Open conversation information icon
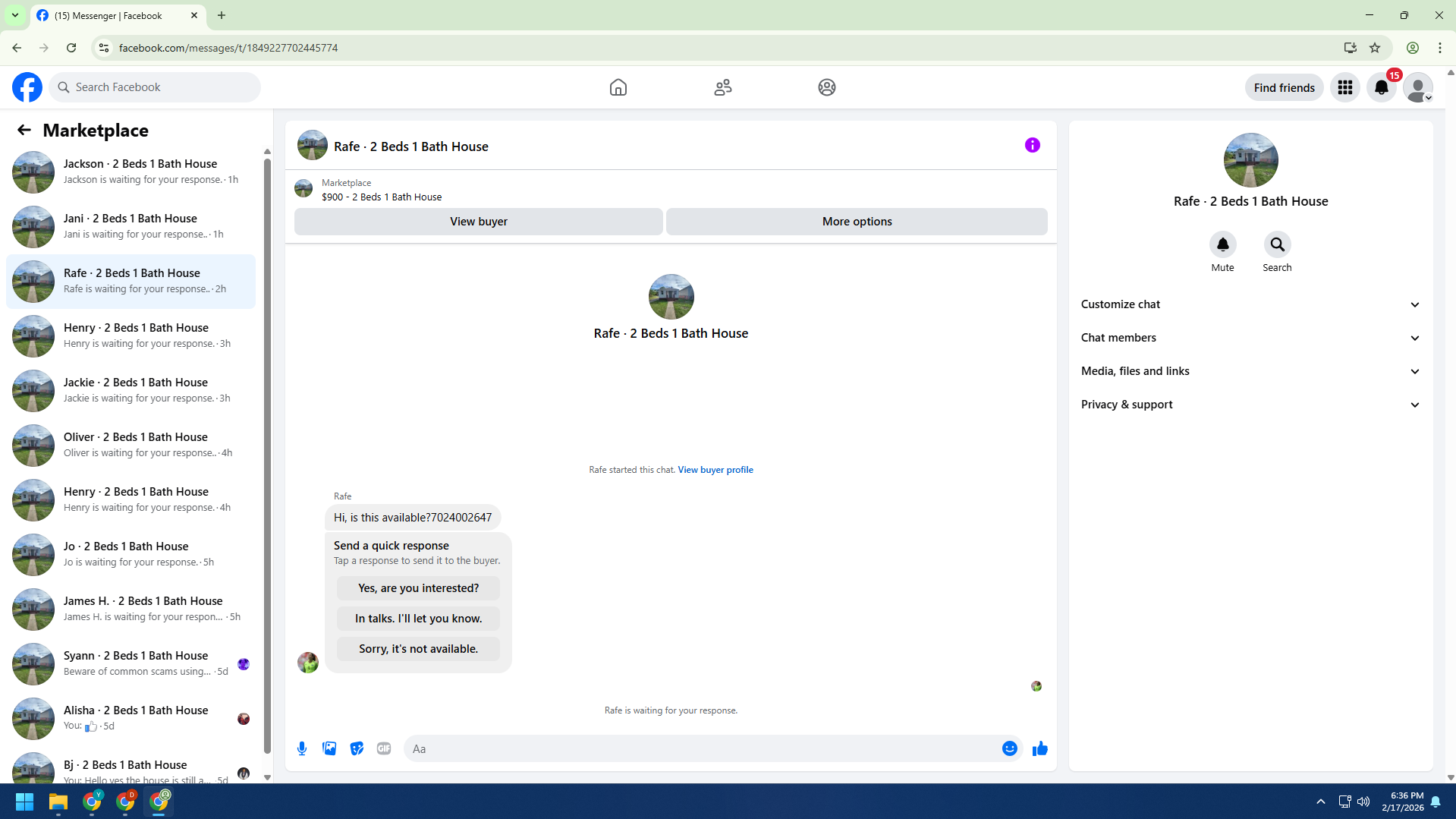The height and width of the screenshot is (819, 1456). [1033, 145]
